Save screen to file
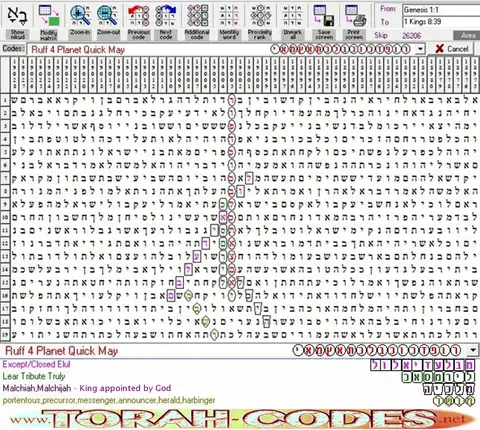This screenshot has height=430, width=480. (x=324, y=21)
